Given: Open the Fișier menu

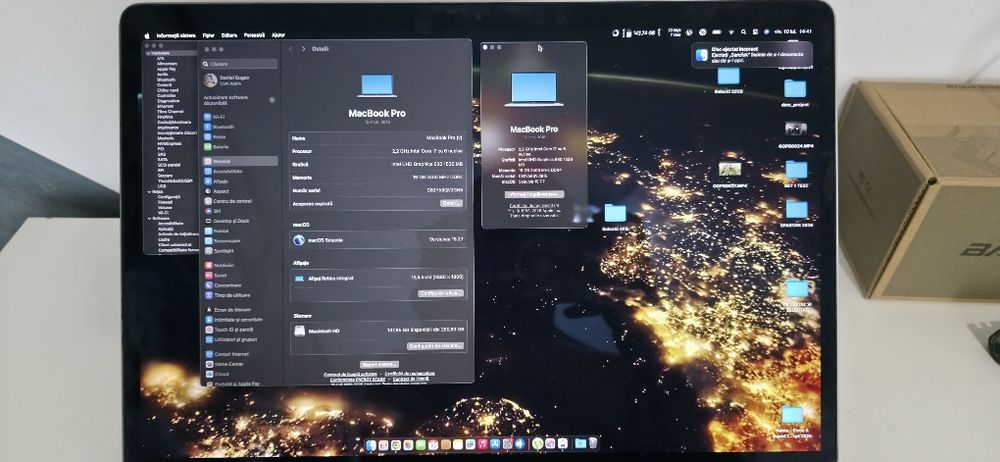Looking at the screenshot, I should pos(209,35).
